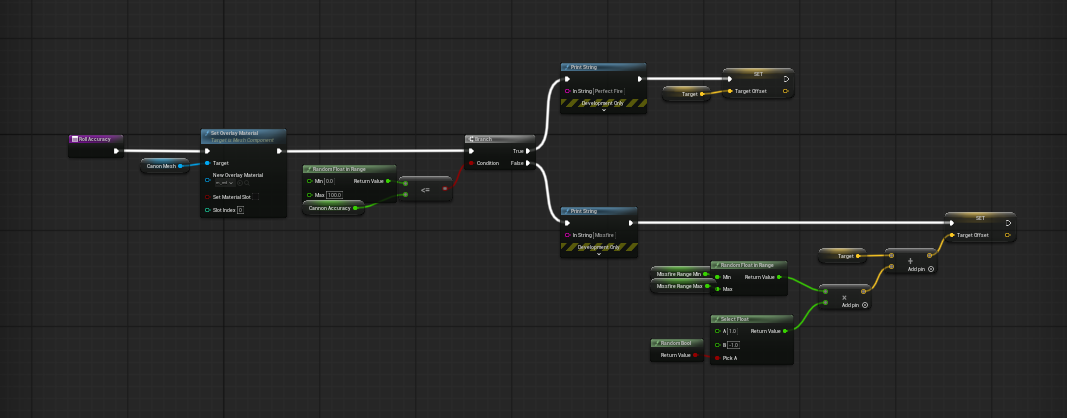Image resolution: width=1067 pixels, height=418 pixels.
Task: Click the Pick A pin on Select Float
Action: [717, 358]
